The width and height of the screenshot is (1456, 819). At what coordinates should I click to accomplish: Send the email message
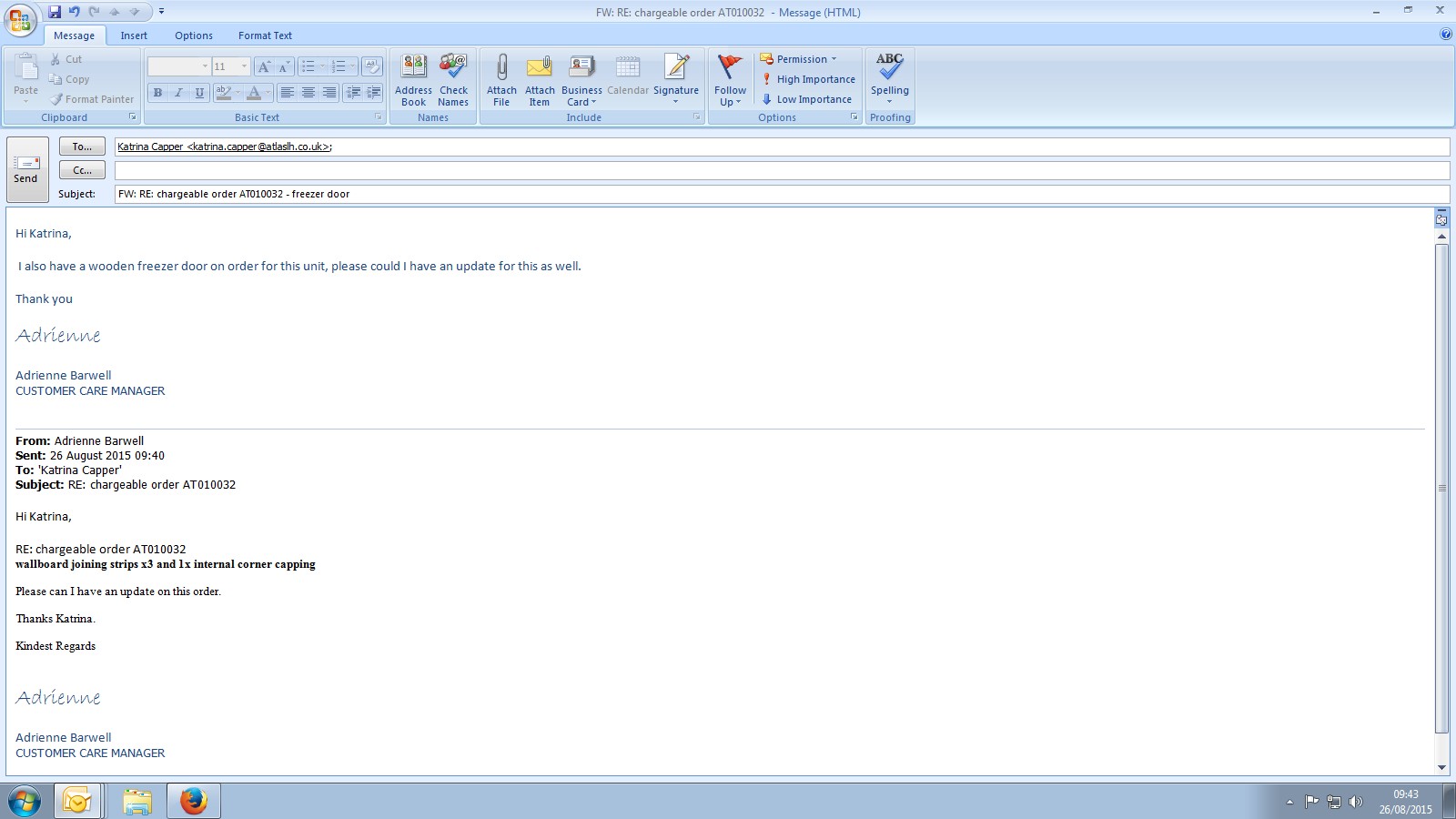[26, 169]
